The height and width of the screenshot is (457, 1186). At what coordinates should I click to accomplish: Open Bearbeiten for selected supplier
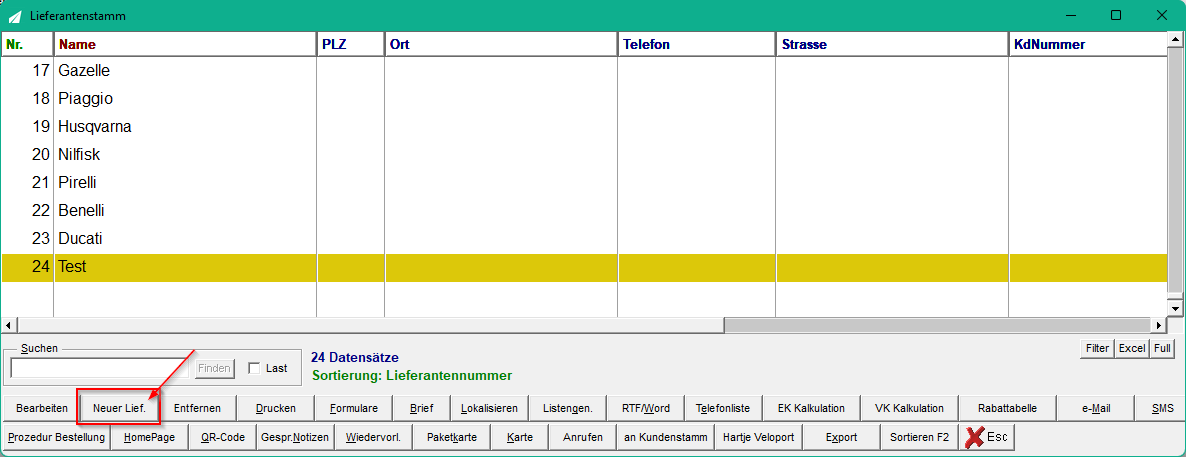(42, 408)
